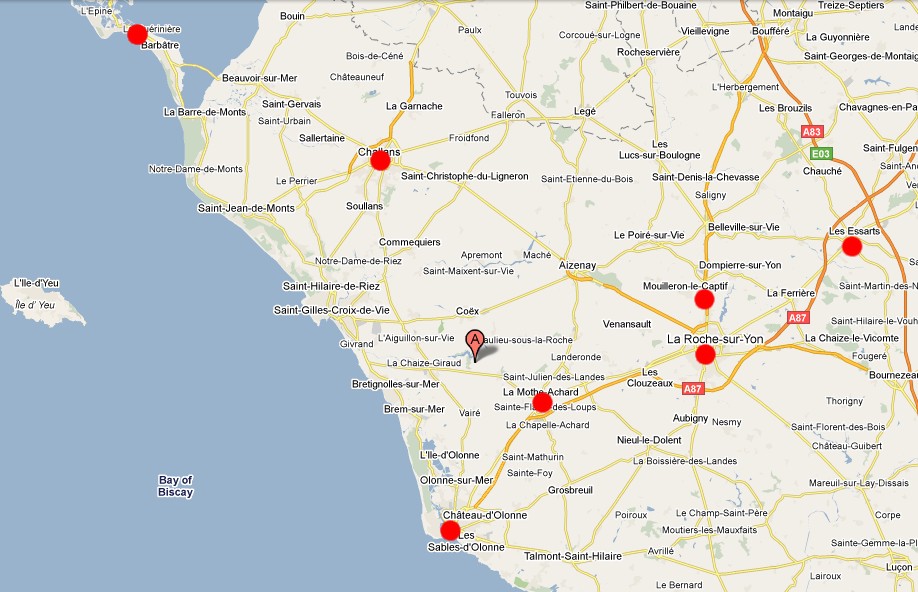Click the Bay of Biscay label
The width and height of the screenshot is (918, 592).
(x=175, y=486)
